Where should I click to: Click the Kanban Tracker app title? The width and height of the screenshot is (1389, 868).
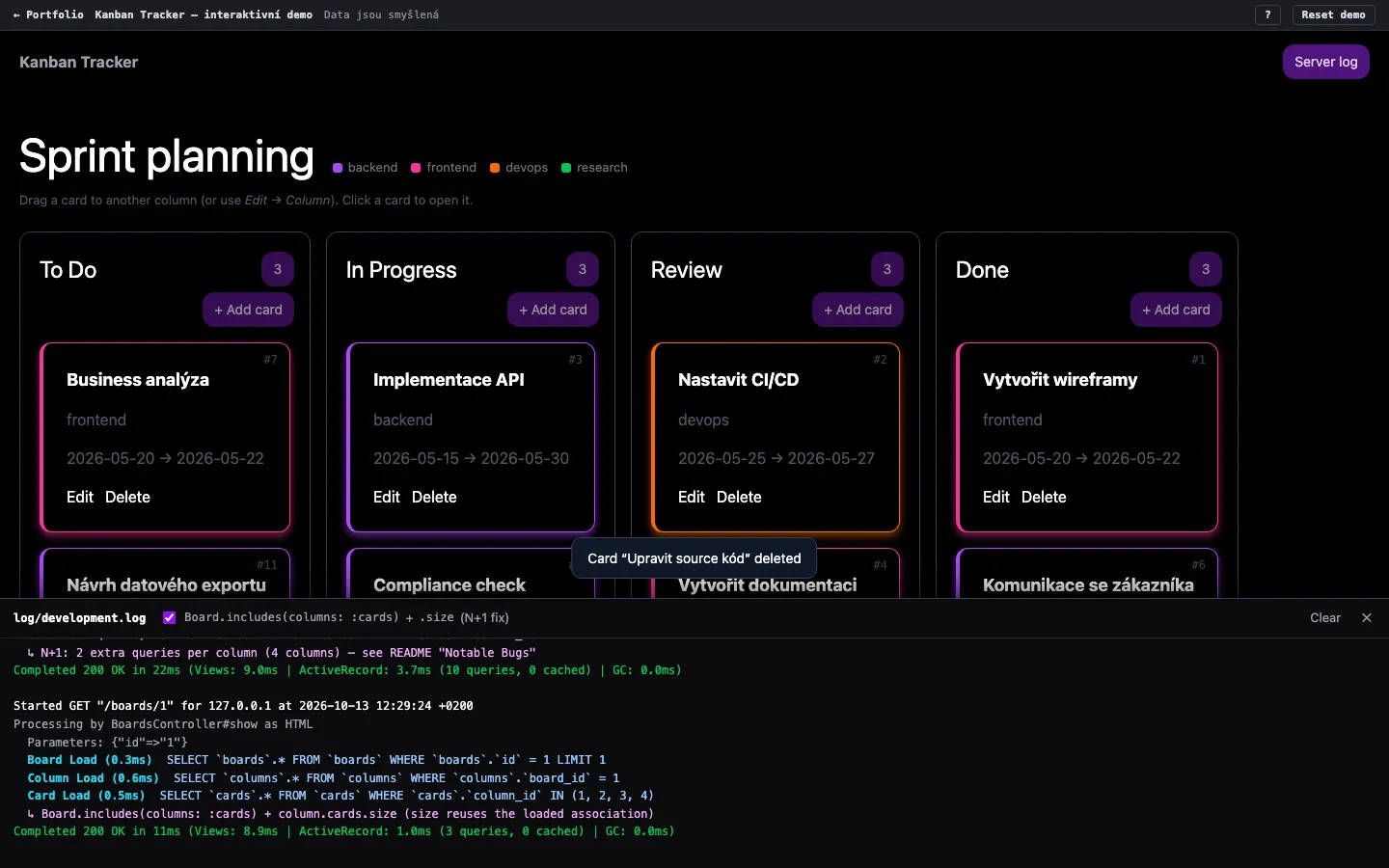point(78,62)
